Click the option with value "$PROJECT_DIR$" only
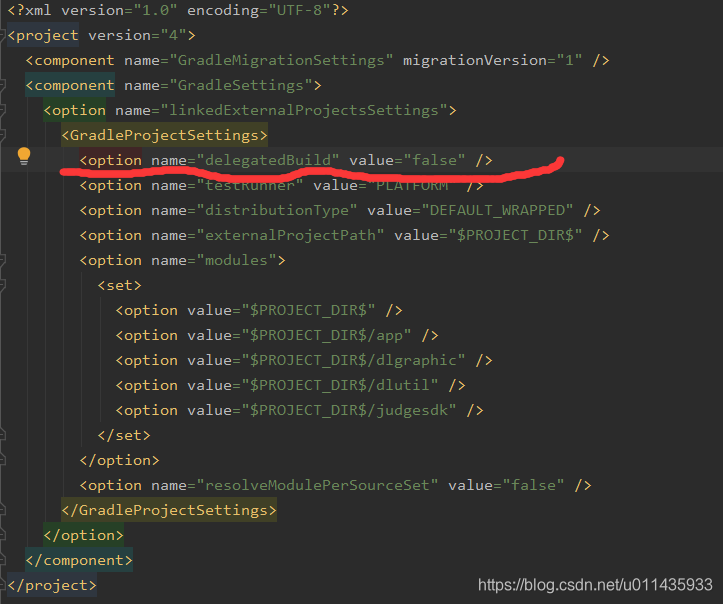This screenshot has width=723, height=604. [259, 310]
